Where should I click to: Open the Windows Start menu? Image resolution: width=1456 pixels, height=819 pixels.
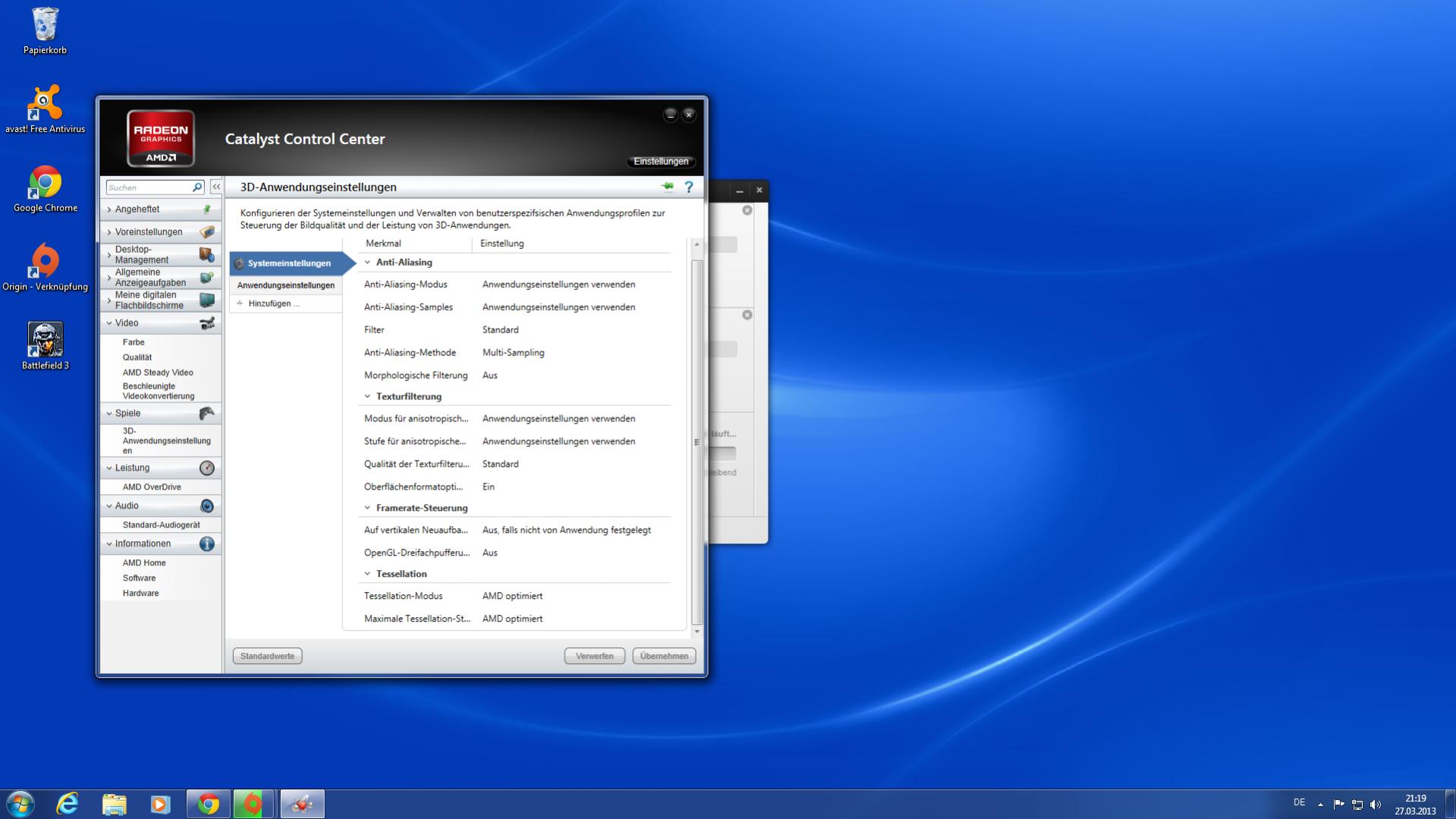[x=20, y=804]
